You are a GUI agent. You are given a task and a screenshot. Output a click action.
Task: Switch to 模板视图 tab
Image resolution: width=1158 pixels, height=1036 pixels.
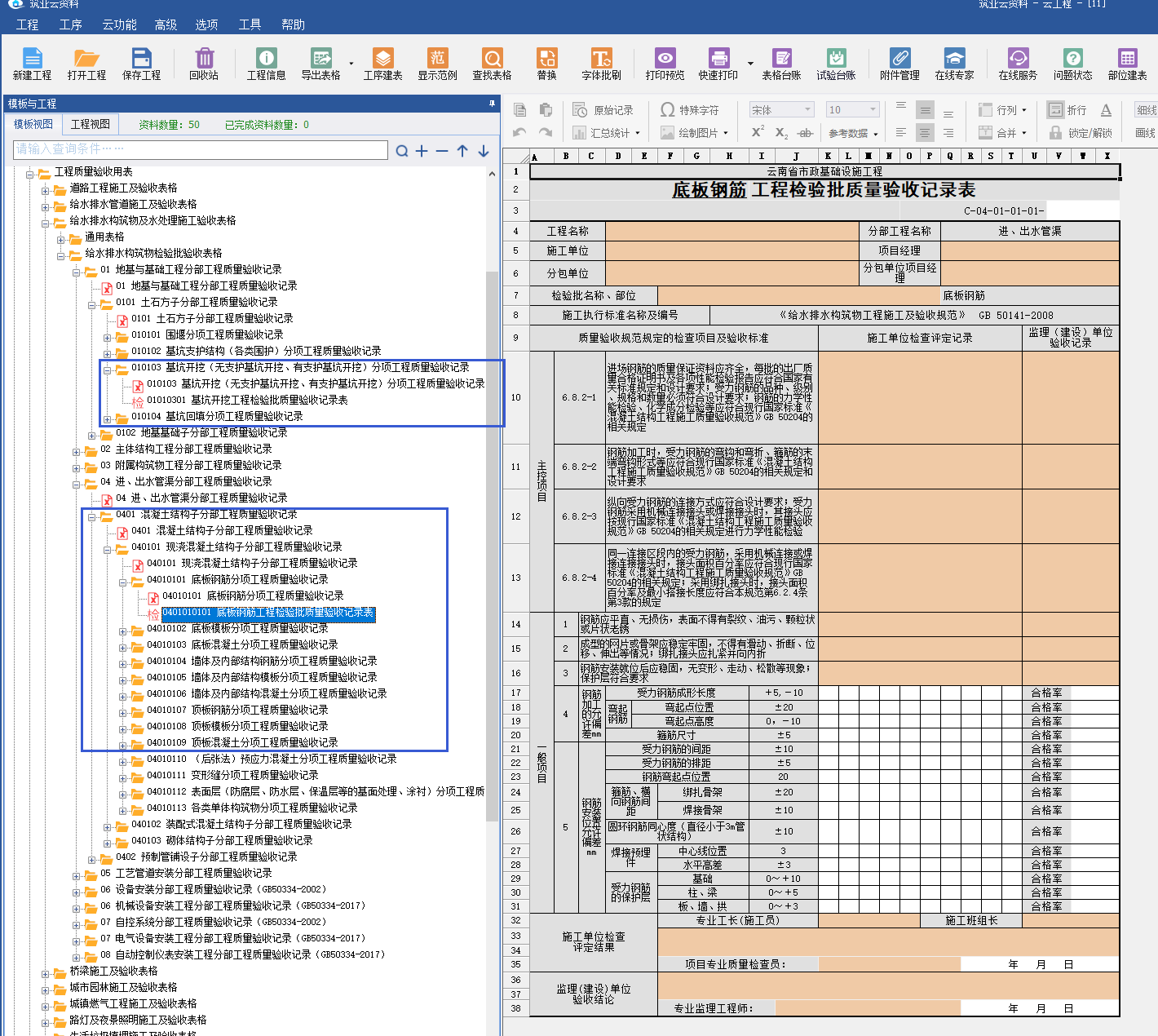33,124
